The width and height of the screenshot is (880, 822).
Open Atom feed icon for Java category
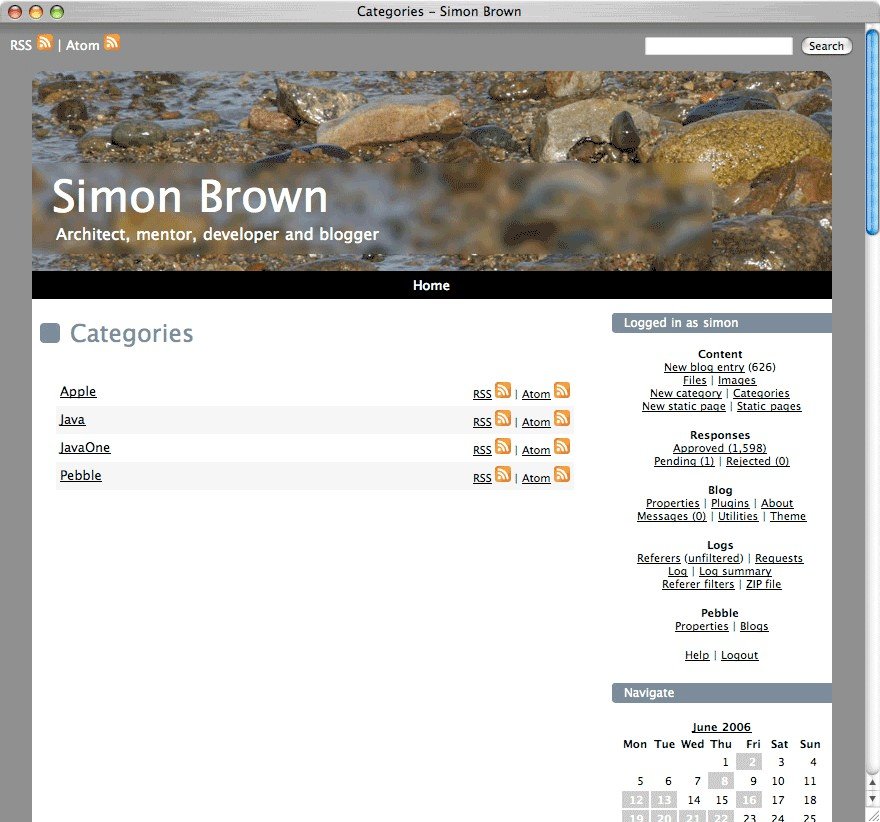coord(562,418)
